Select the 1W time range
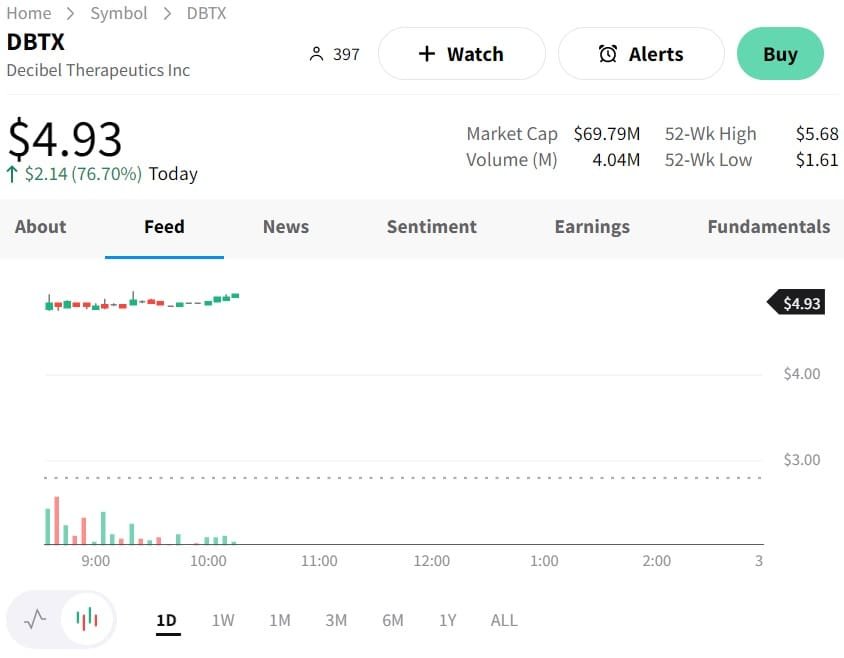Screen dimensions: 844x658 [223, 620]
